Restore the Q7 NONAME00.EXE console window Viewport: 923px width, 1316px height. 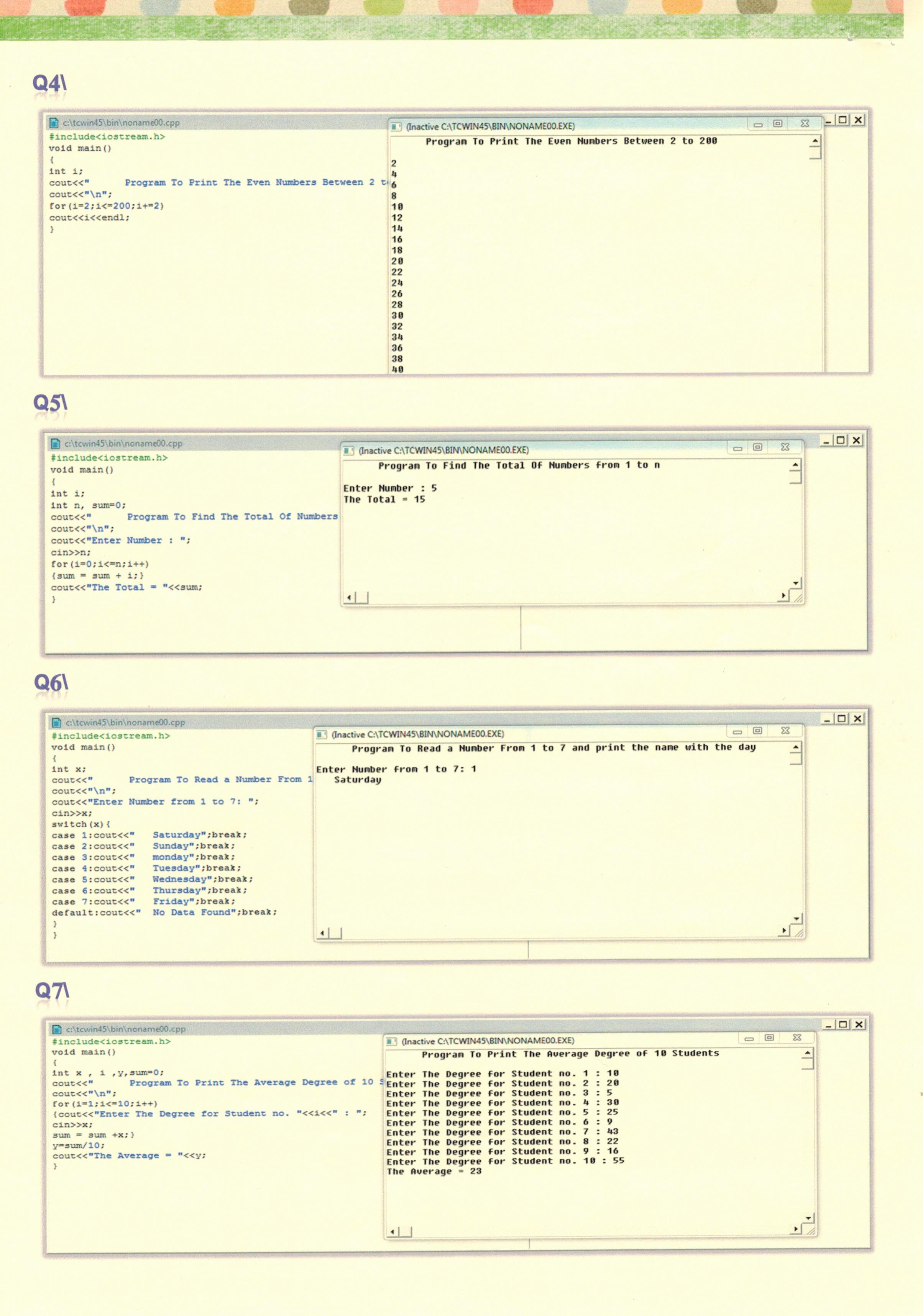click(769, 1037)
